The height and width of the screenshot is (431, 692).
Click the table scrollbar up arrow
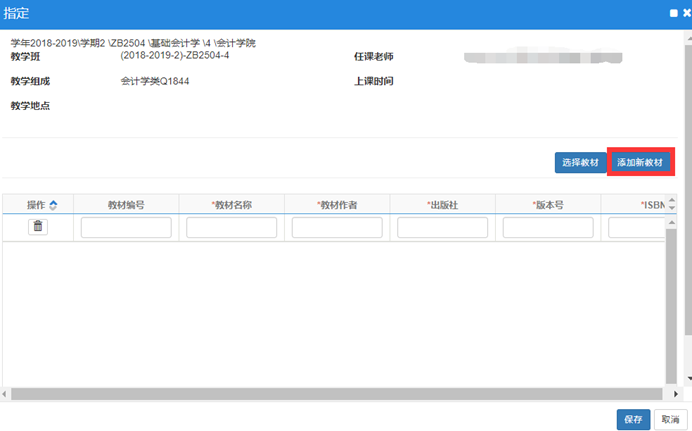(671, 222)
